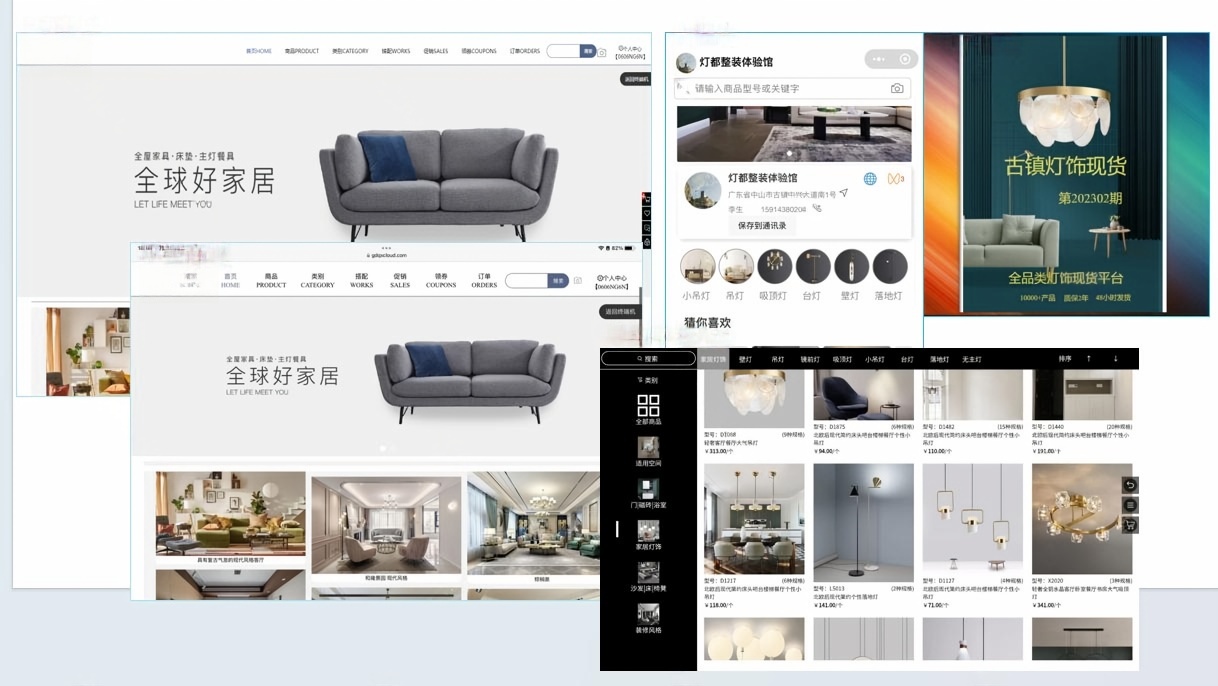Sort ascending with up arrow beside 排序
Screen dimensions: 1218x686
(1089, 359)
